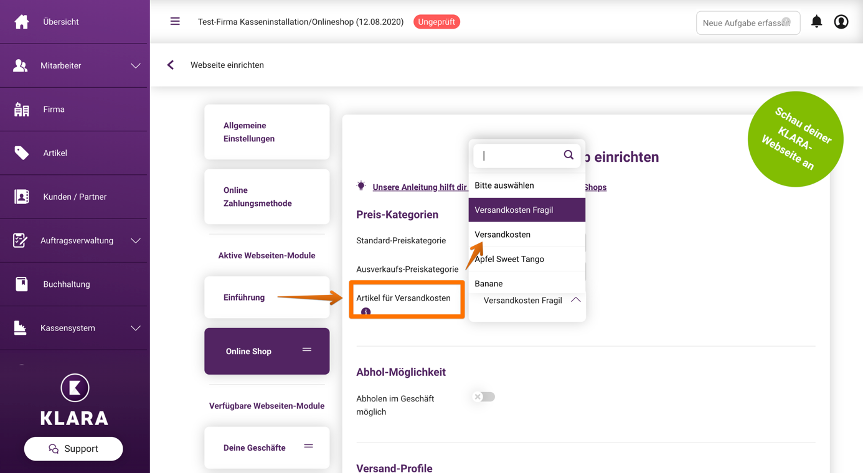The width and height of the screenshot is (864, 474).
Task: Choose the Versandkosten option
Action: tap(527, 234)
